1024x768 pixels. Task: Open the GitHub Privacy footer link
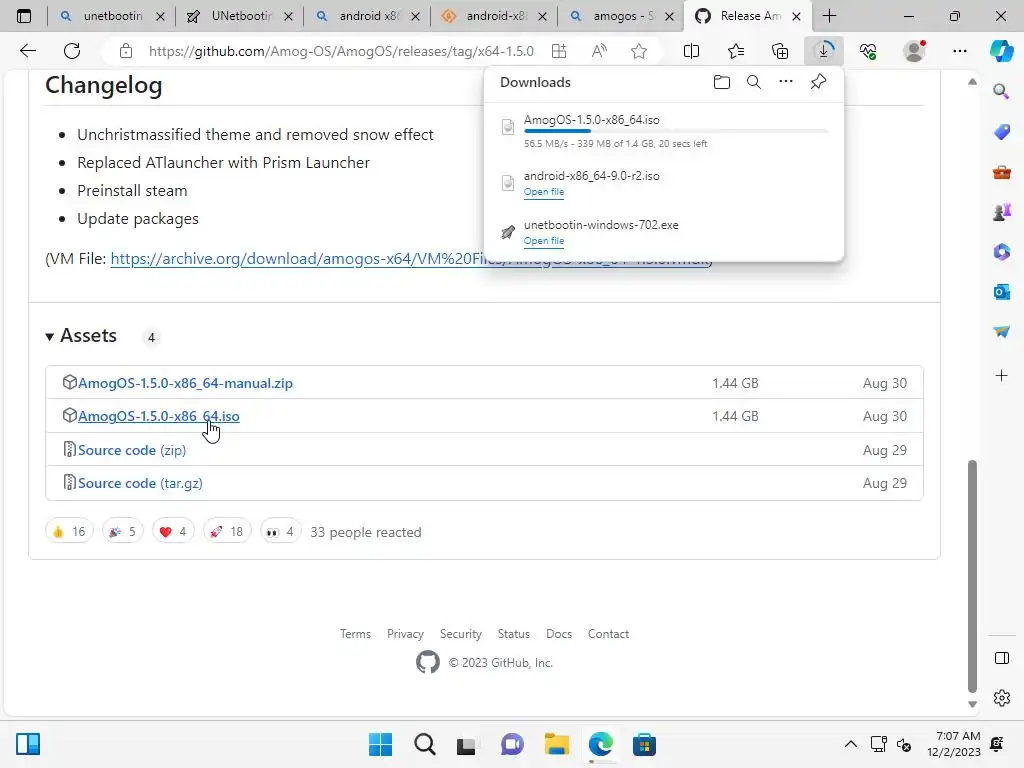405,634
